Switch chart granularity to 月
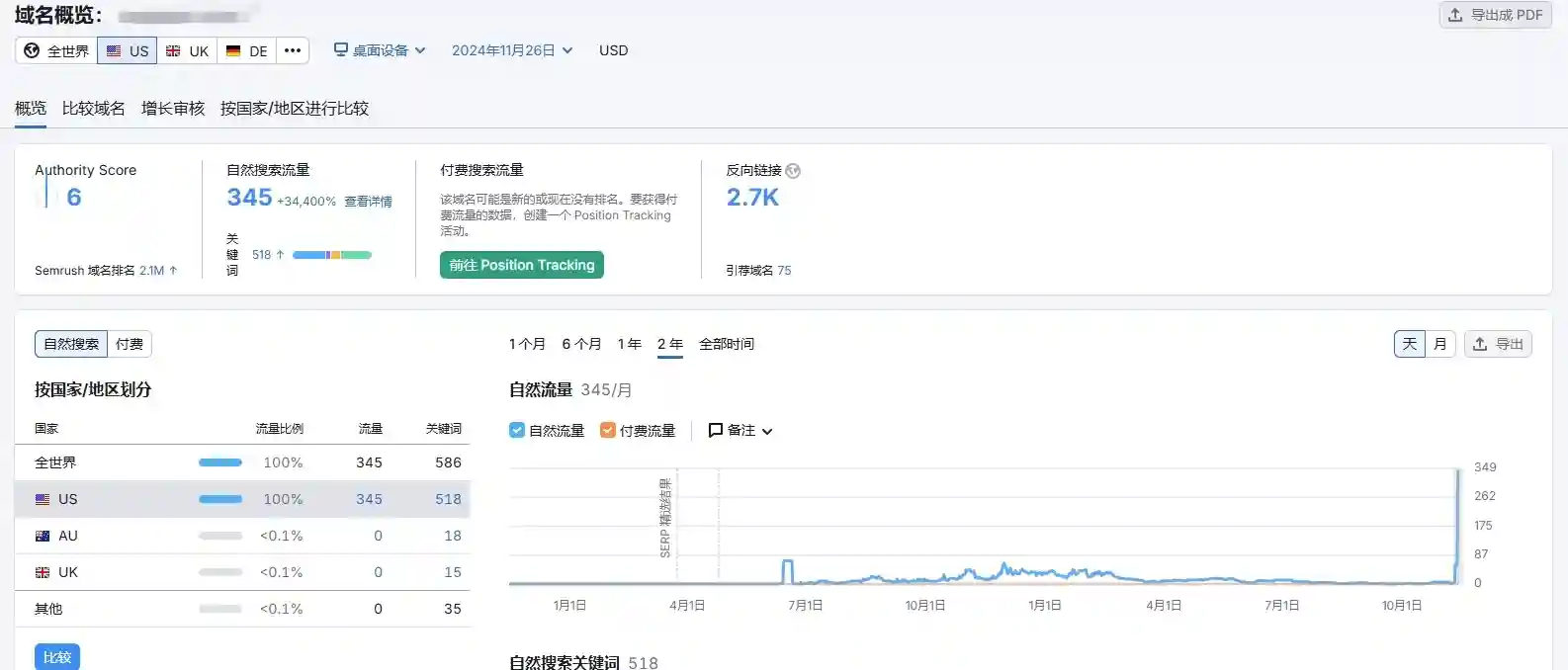Viewport: 1568px width, 670px height. (1440, 344)
